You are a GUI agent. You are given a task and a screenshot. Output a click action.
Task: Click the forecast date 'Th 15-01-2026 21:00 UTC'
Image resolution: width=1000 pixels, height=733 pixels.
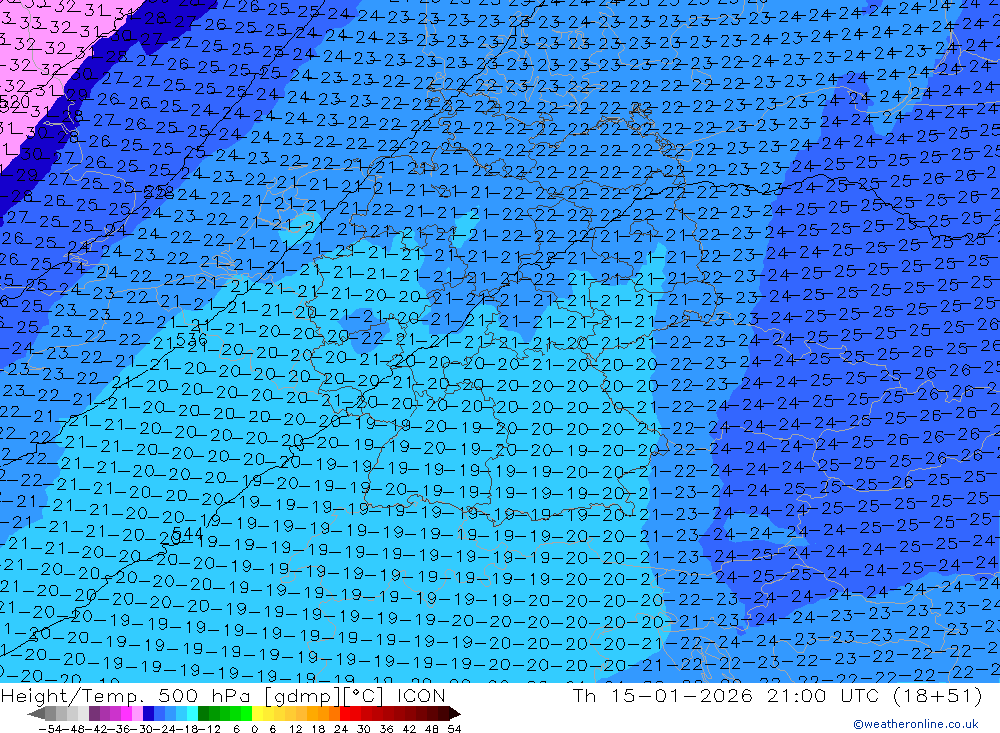coord(726,695)
